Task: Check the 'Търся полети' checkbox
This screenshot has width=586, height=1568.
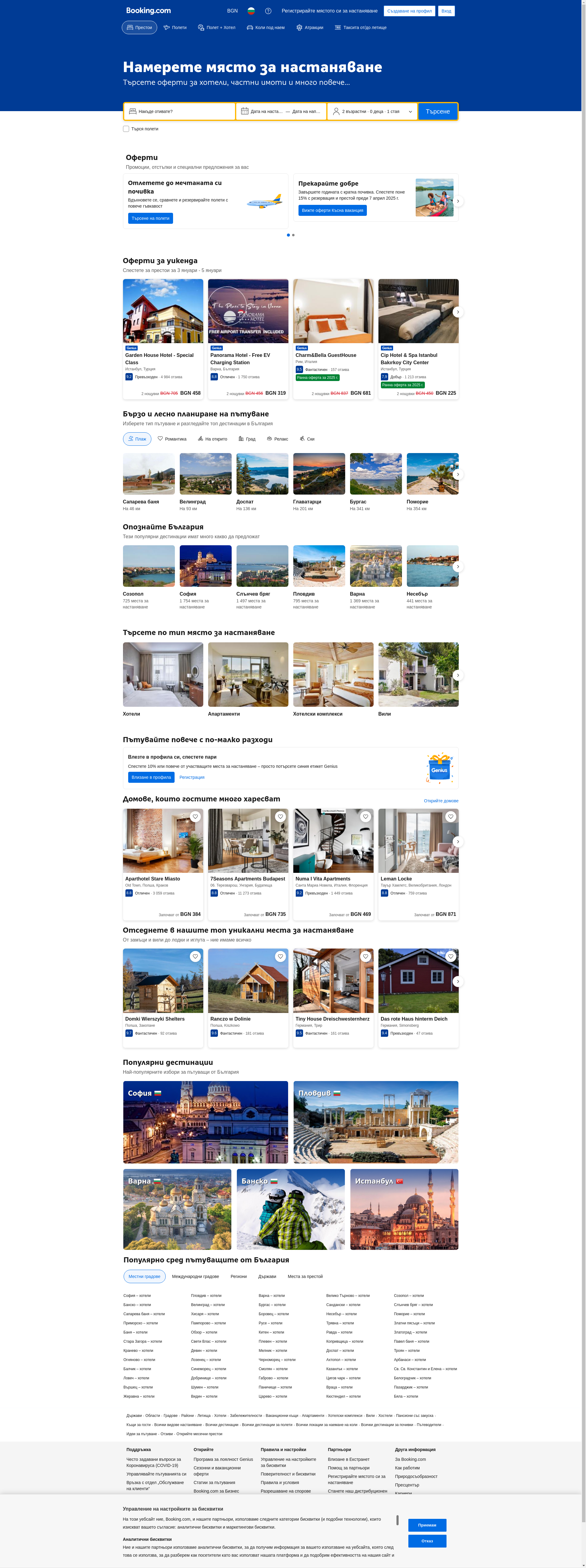Action: coord(126,129)
